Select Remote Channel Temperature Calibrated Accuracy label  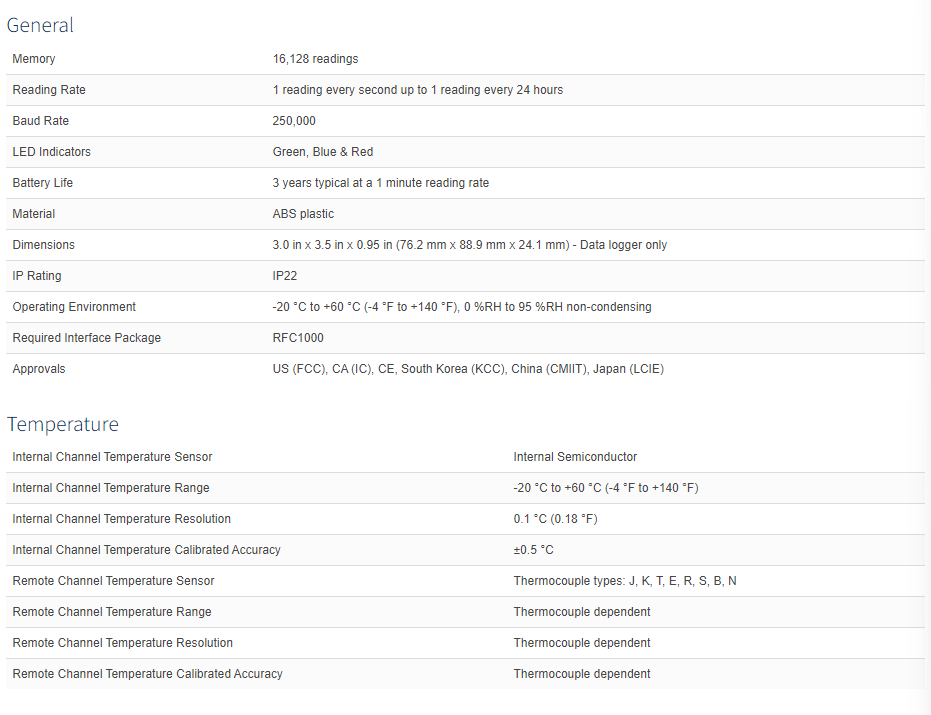pos(147,673)
